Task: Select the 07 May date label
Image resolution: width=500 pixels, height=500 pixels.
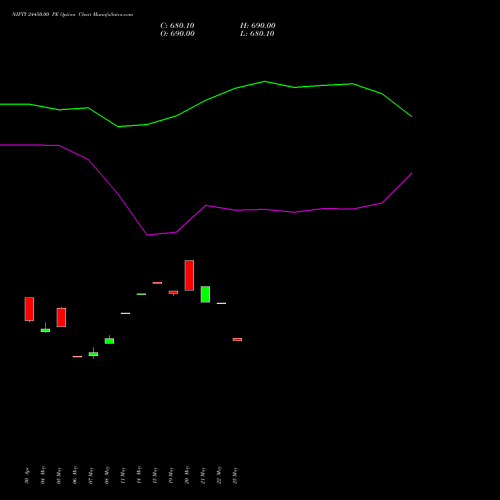Action: 91,475
